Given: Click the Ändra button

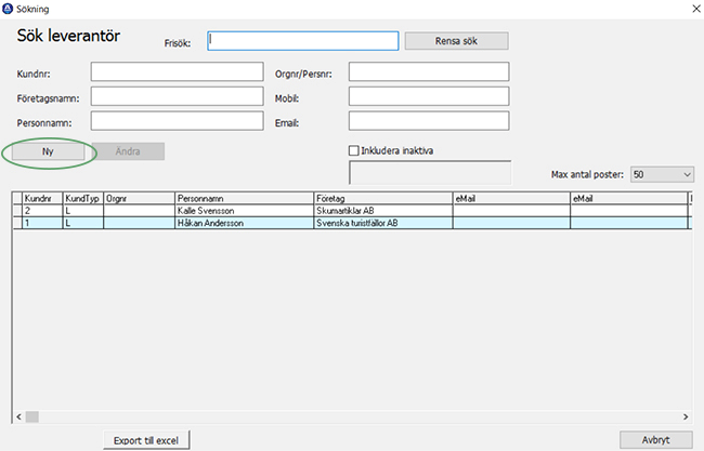Looking at the screenshot, I should (x=128, y=151).
